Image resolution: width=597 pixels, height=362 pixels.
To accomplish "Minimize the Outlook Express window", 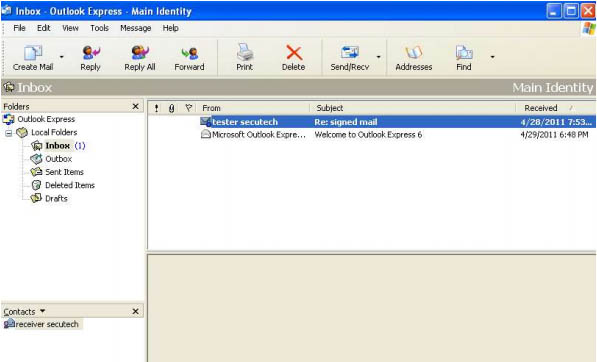I will 554,11.
